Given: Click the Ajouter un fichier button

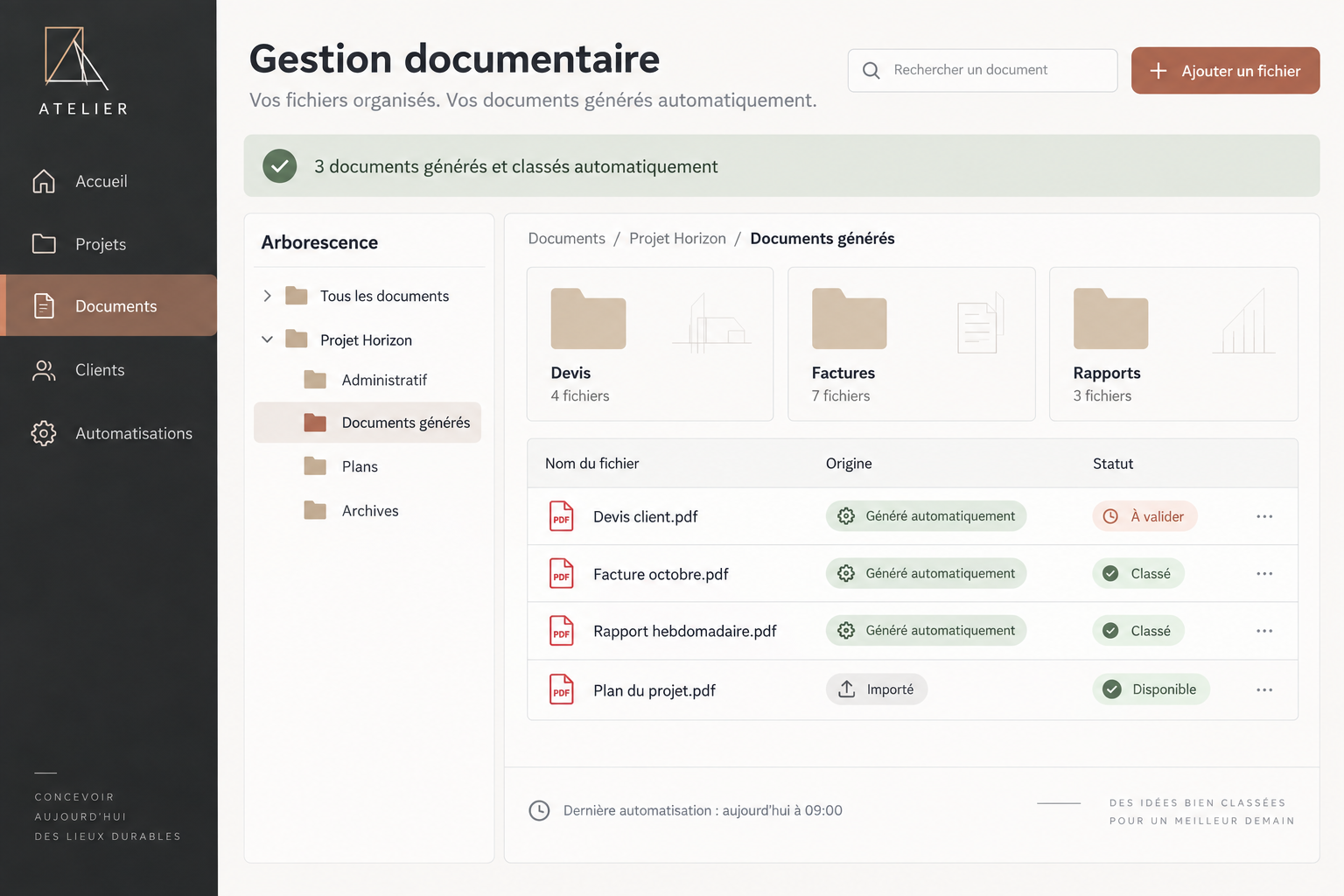Looking at the screenshot, I should tap(1225, 71).
